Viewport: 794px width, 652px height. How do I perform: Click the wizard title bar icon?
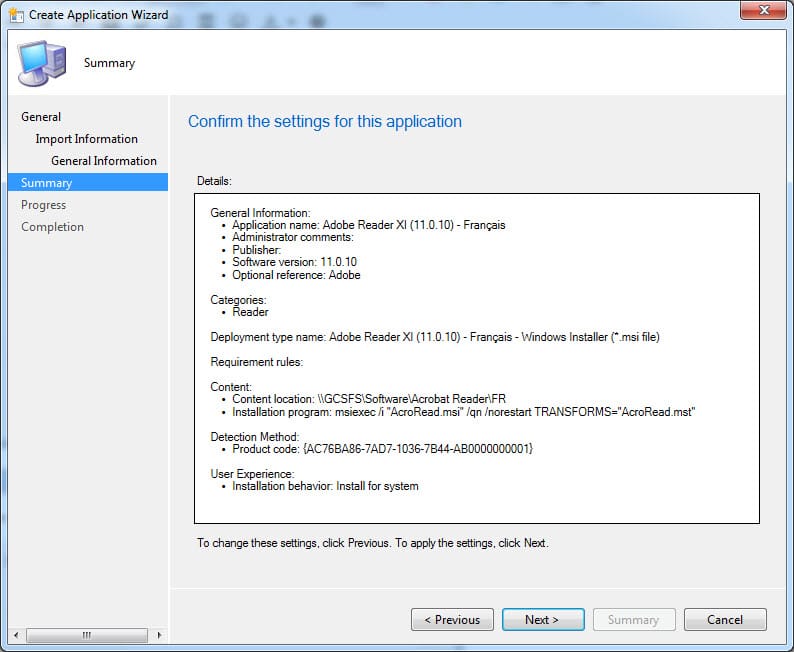(x=16, y=15)
